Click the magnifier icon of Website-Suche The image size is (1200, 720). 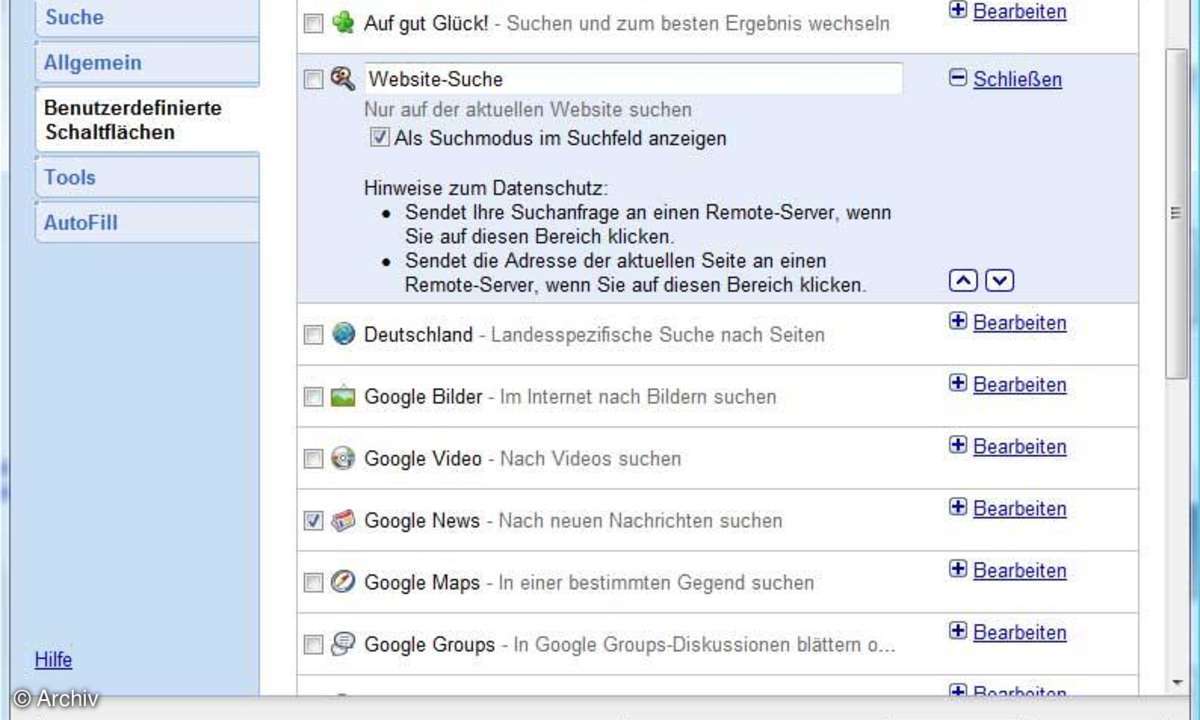(x=343, y=79)
